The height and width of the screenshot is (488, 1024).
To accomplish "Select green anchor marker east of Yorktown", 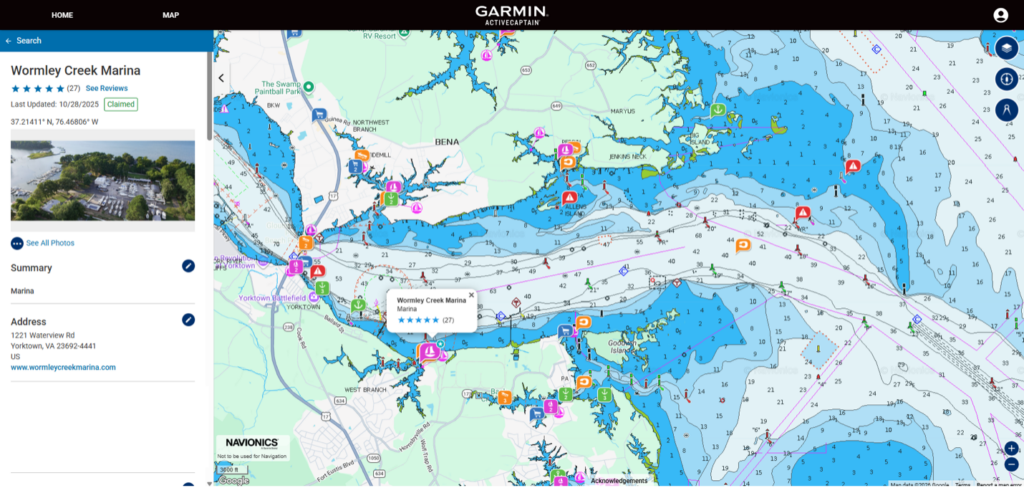I will [x=357, y=305].
